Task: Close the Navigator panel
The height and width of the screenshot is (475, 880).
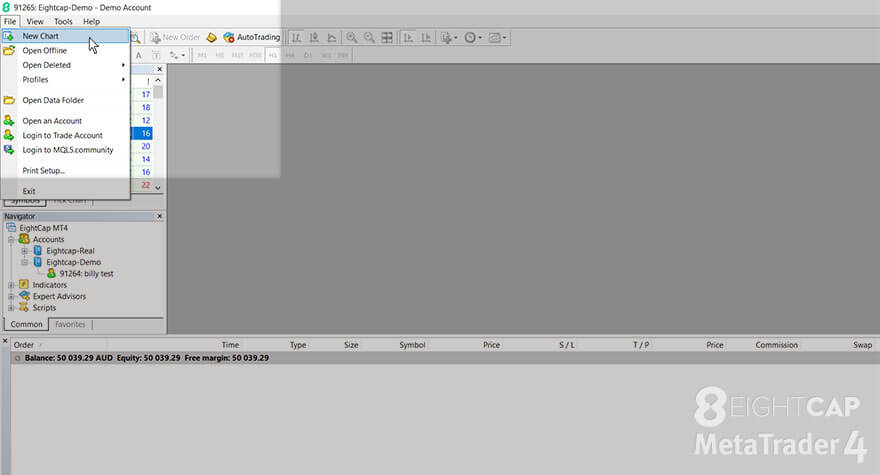Action: [159, 216]
